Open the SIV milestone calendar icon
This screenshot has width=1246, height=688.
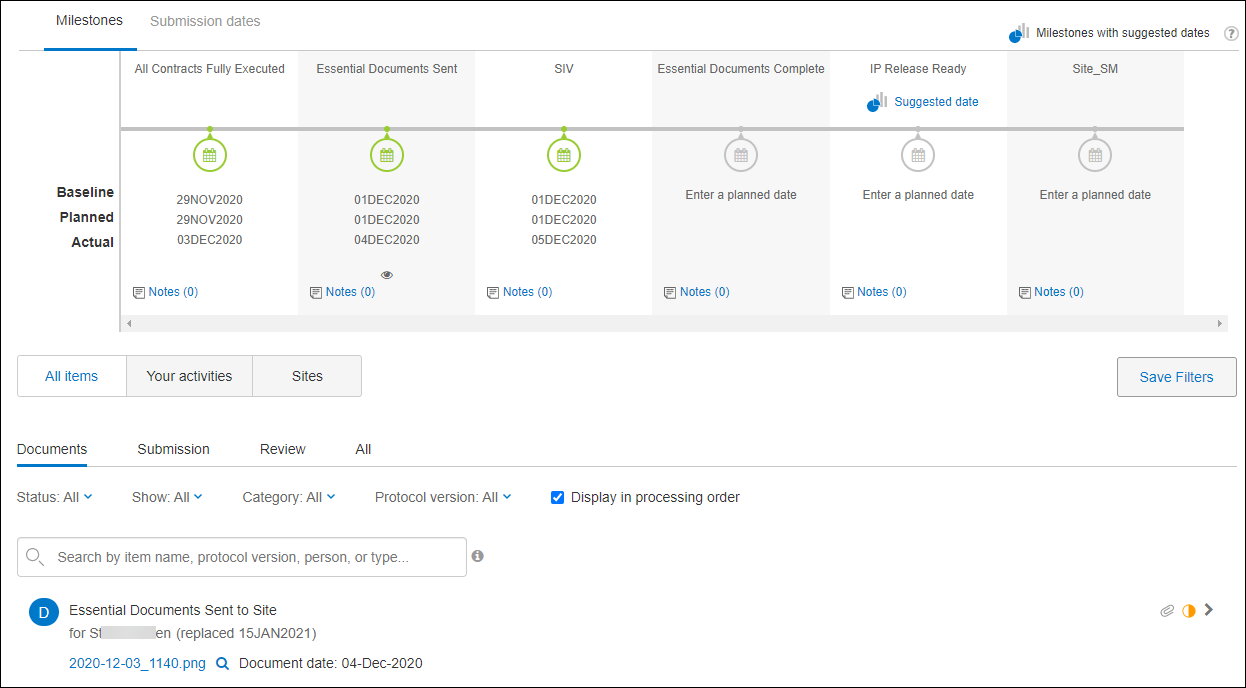click(564, 155)
